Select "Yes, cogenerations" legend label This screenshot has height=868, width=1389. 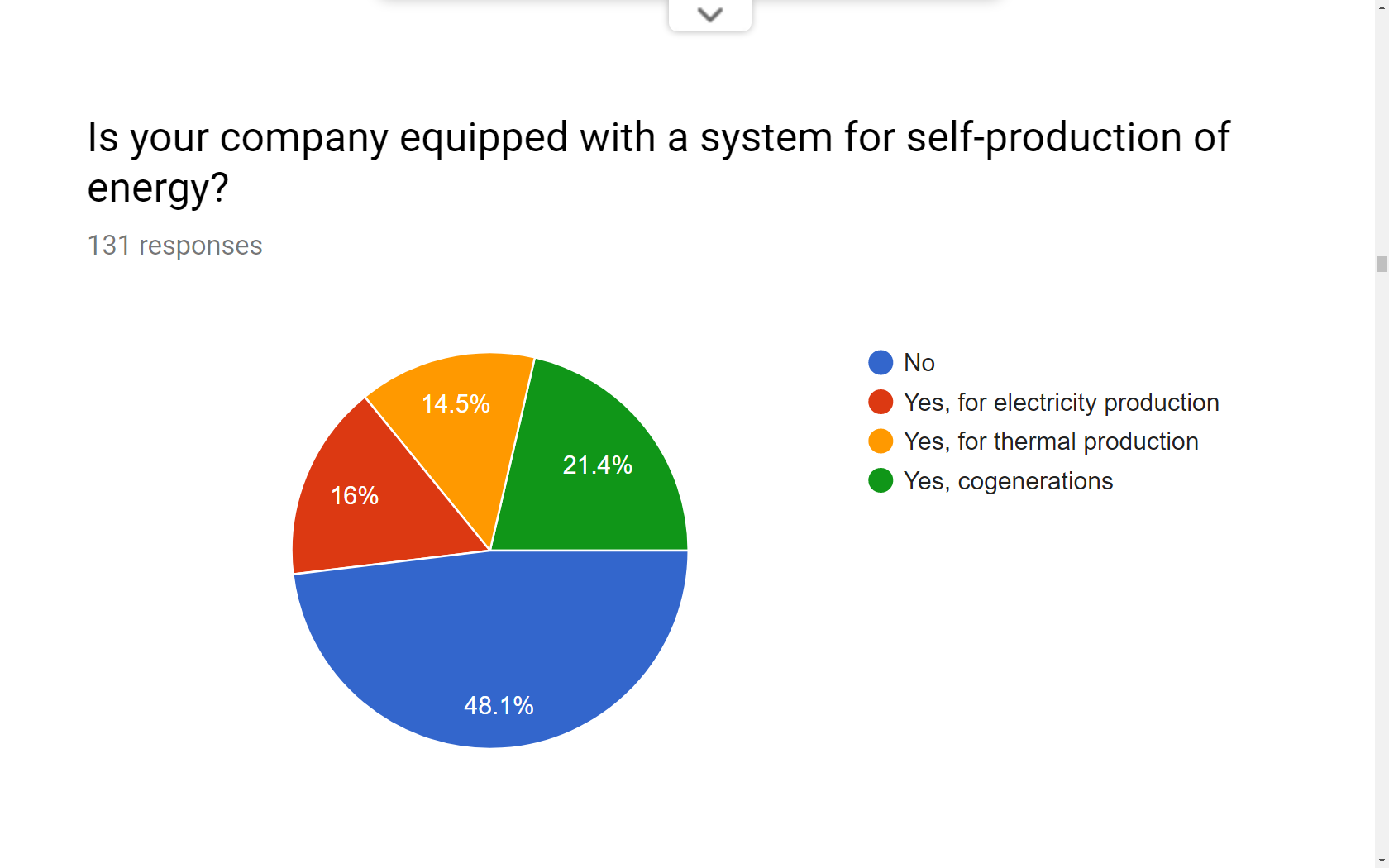point(1008,480)
